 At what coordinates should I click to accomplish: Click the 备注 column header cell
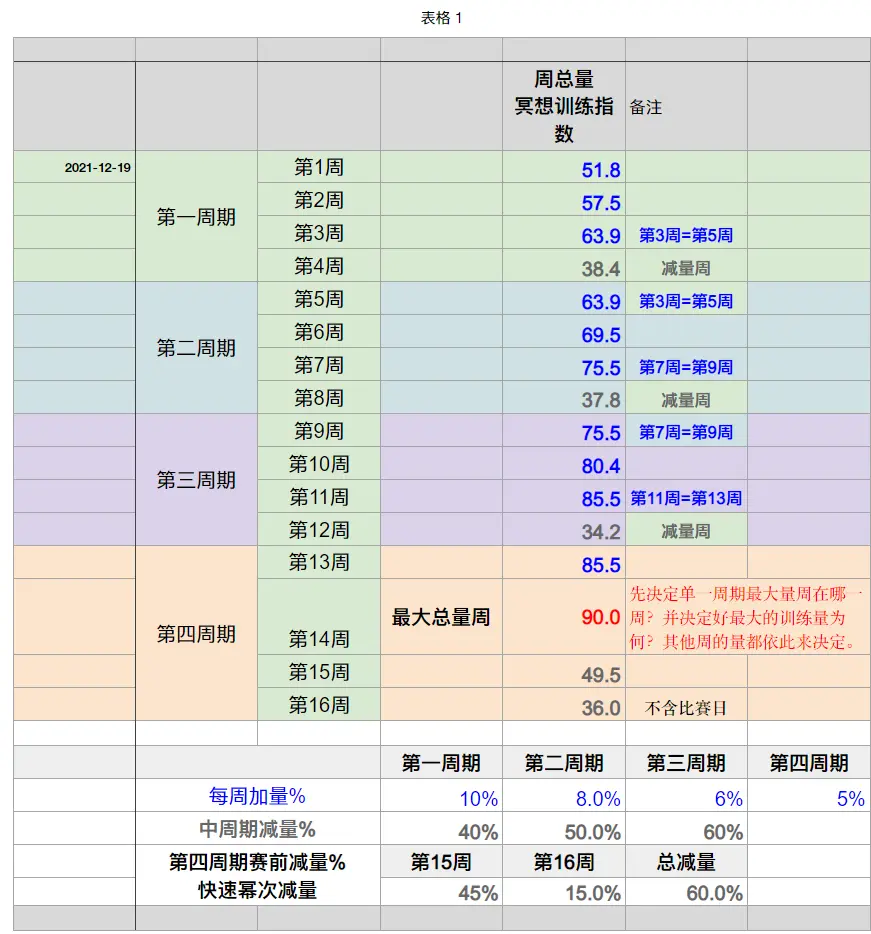(646, 107)
